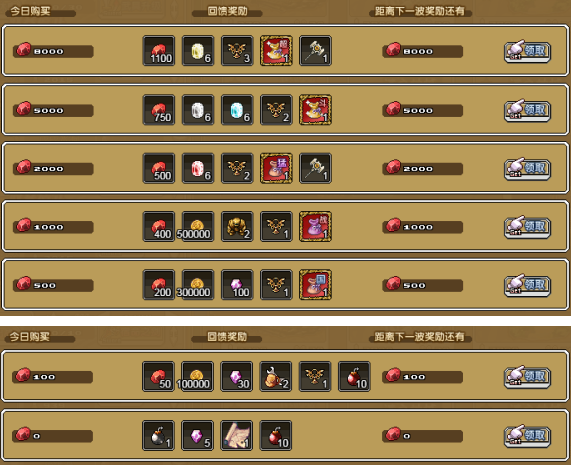Click the yellow crystal reward with 6
Viewport: 571px width, 466px height.
(x=198, y=51)
